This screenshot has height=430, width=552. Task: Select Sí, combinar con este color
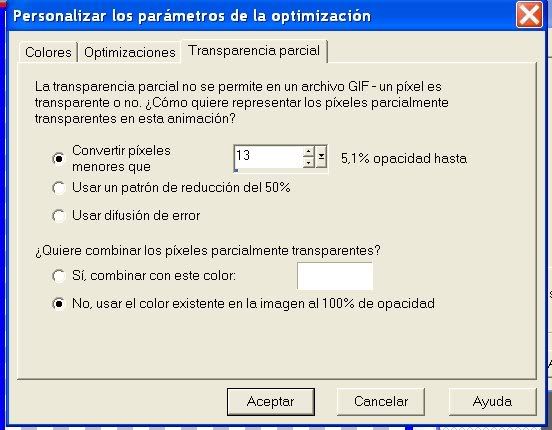(58, 276)
